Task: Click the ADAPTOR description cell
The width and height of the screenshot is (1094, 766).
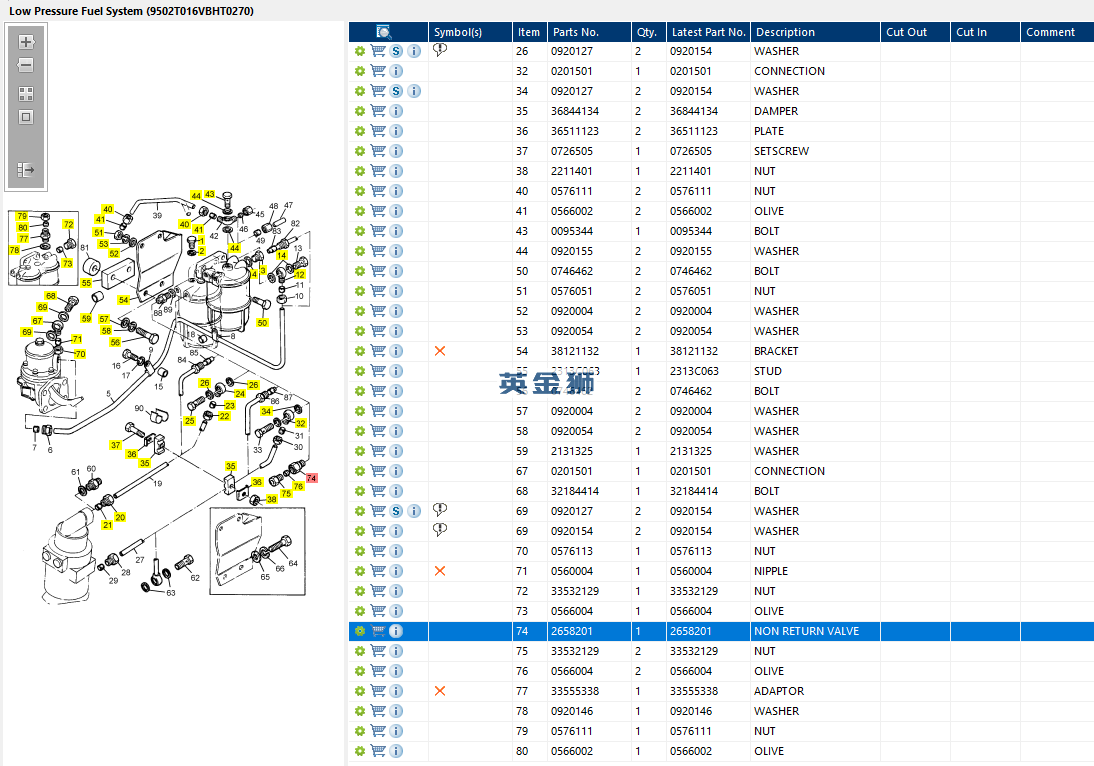Action: pyautogui.click(x=815, y=691)
